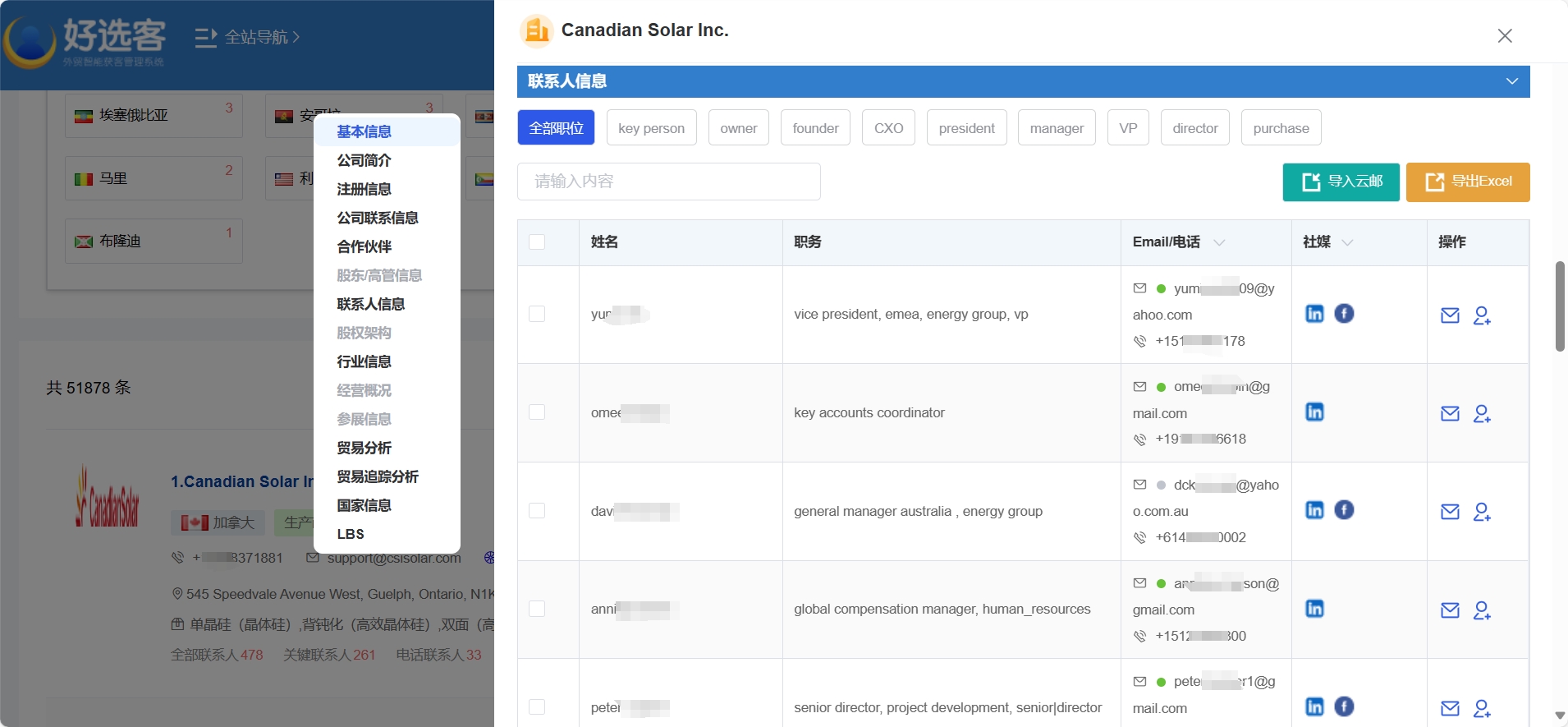Image resolution: width=1568 pixels, height=727 pixels.
Task: Open Facebook icon for senior director row
Action: [1344, 706]
